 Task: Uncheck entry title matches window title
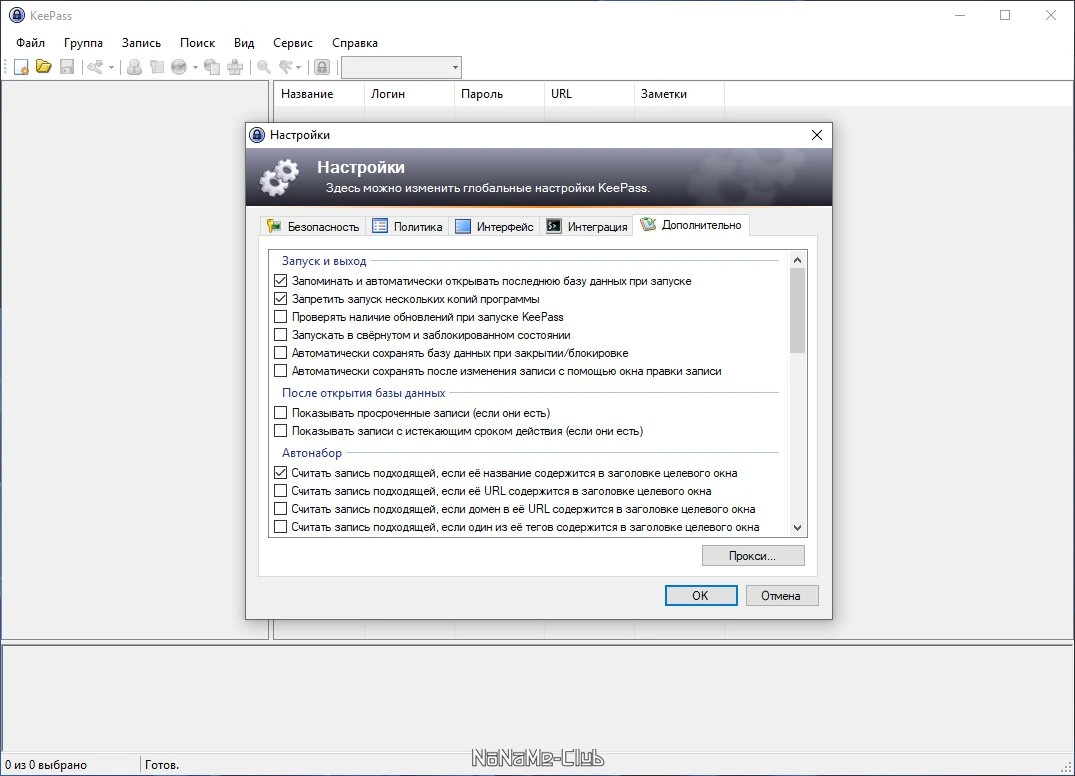(x=280, y=472)
